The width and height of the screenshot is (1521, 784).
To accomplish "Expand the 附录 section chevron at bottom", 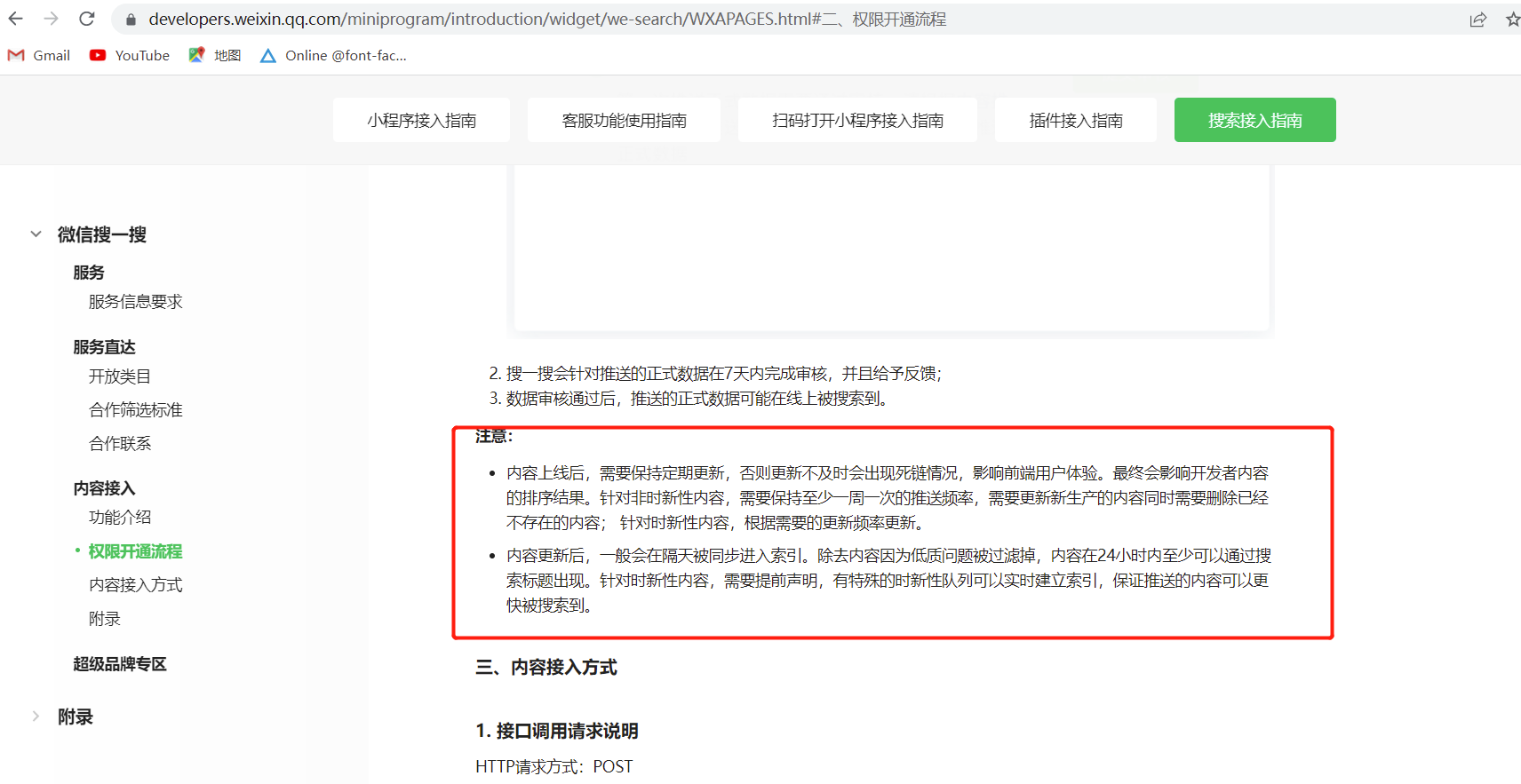I will point(36,717).
